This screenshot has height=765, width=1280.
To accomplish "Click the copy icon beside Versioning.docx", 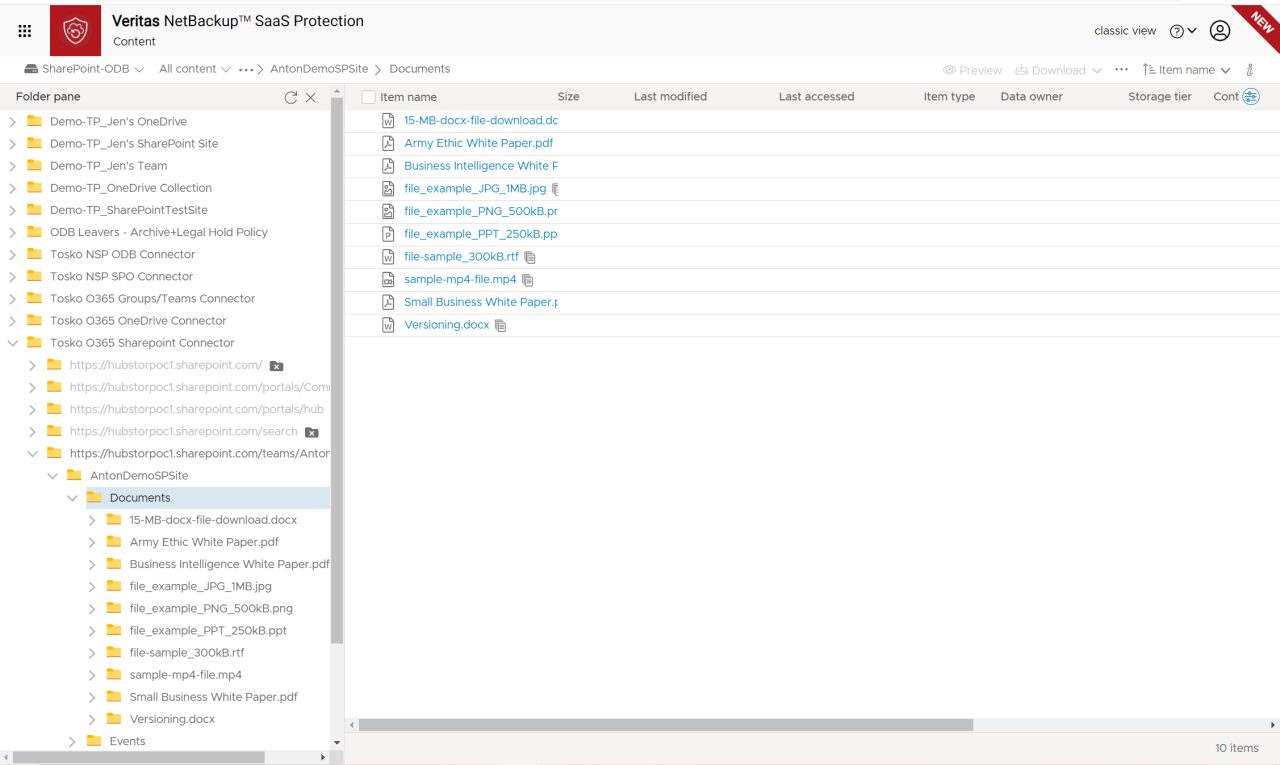I will (x=501, y=326).
